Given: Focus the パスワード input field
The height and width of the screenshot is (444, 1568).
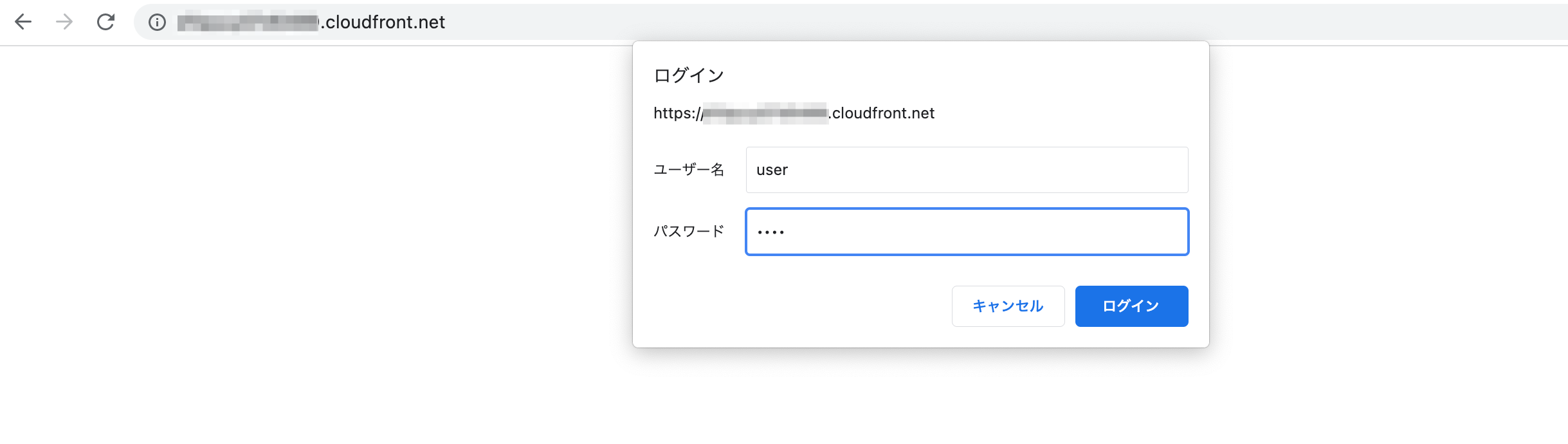Looking at the screenshot, I should click(967, 232).
